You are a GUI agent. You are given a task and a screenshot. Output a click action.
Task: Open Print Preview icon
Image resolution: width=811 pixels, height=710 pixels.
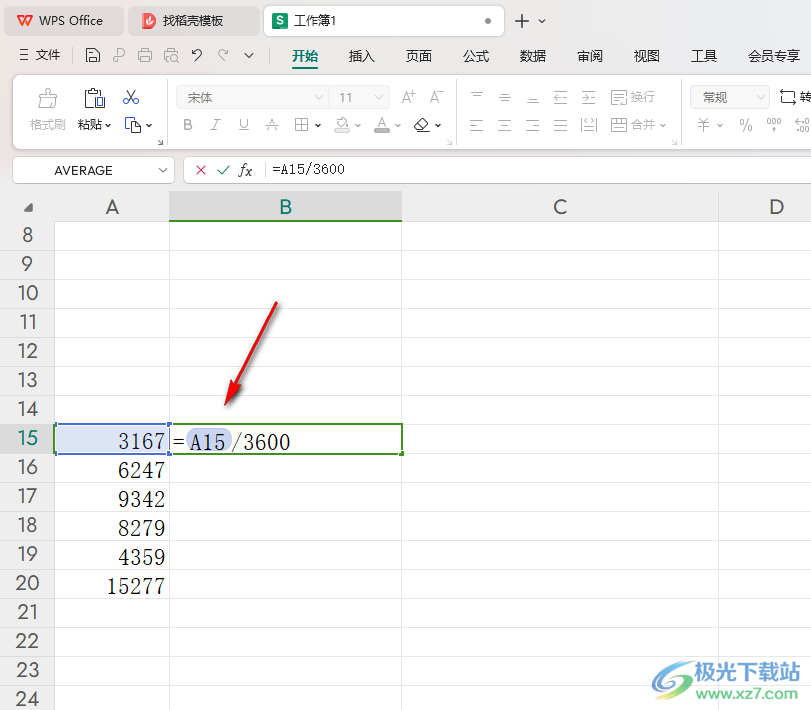pyautogui.click(x=171, y=55)
